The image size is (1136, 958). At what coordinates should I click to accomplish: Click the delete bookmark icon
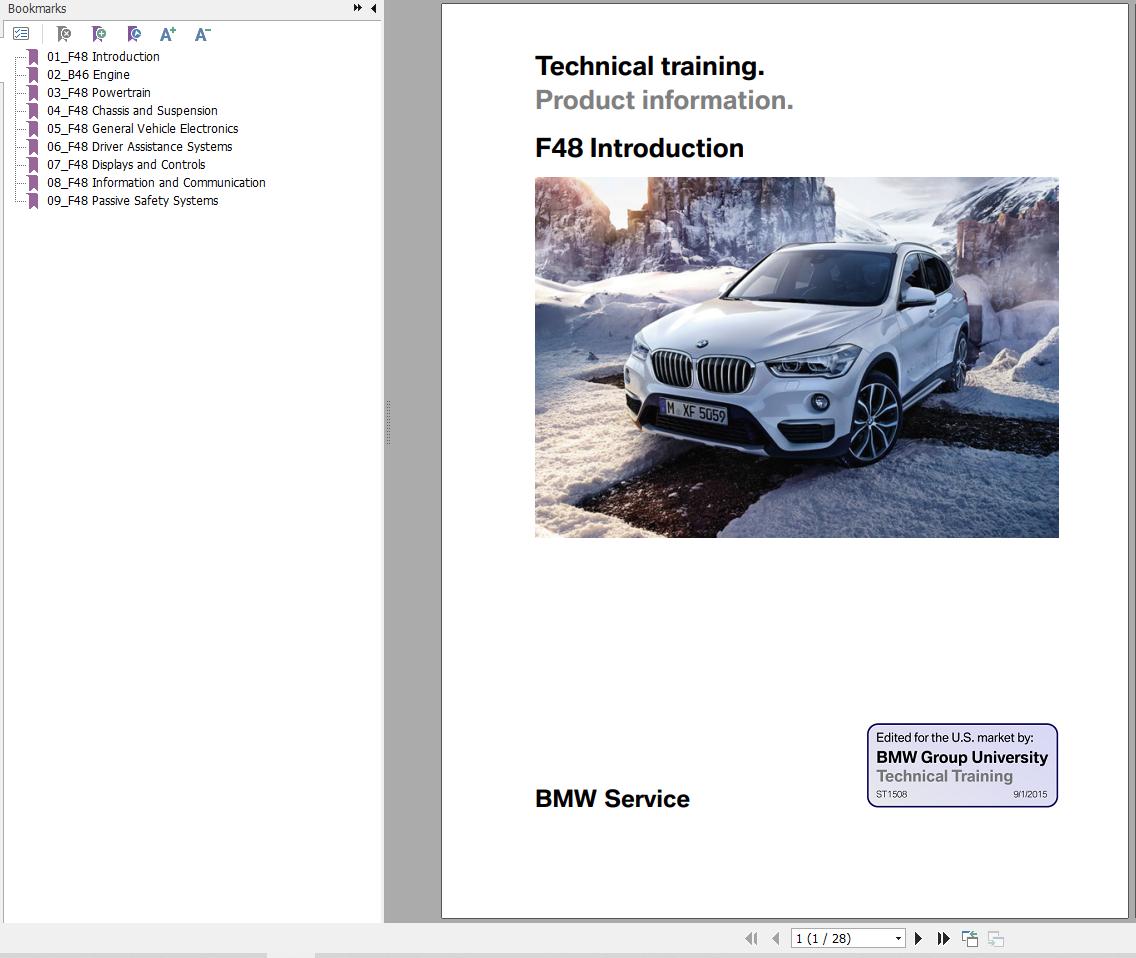pos(64,34)
